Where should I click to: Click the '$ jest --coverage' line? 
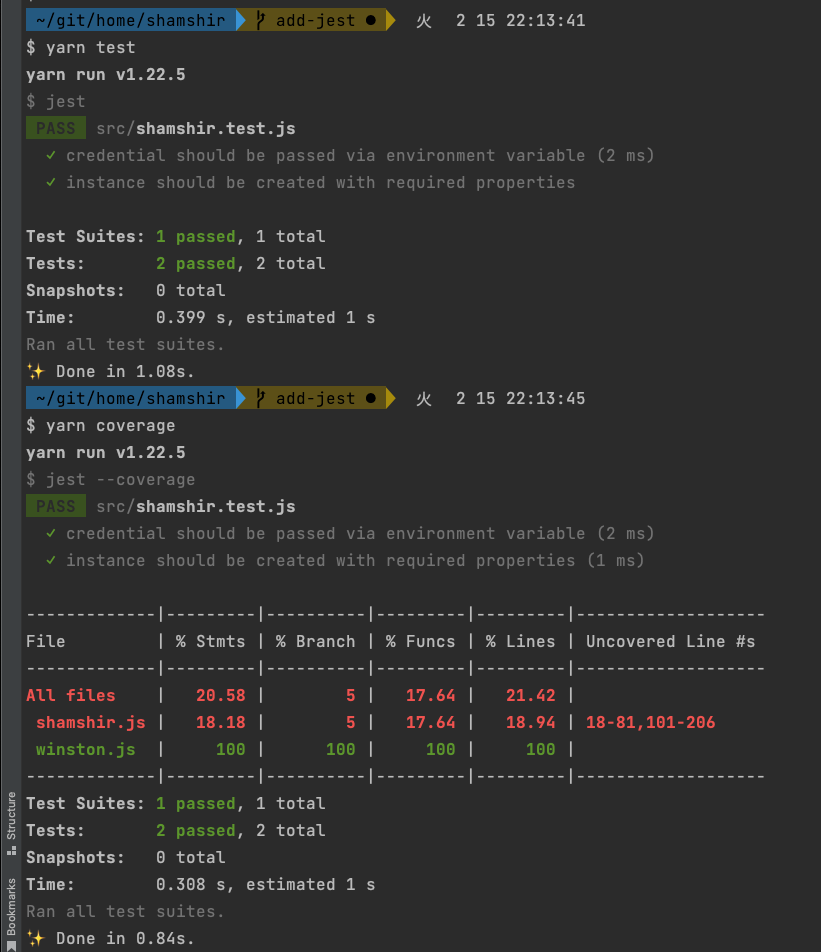(x=111, y=480)
